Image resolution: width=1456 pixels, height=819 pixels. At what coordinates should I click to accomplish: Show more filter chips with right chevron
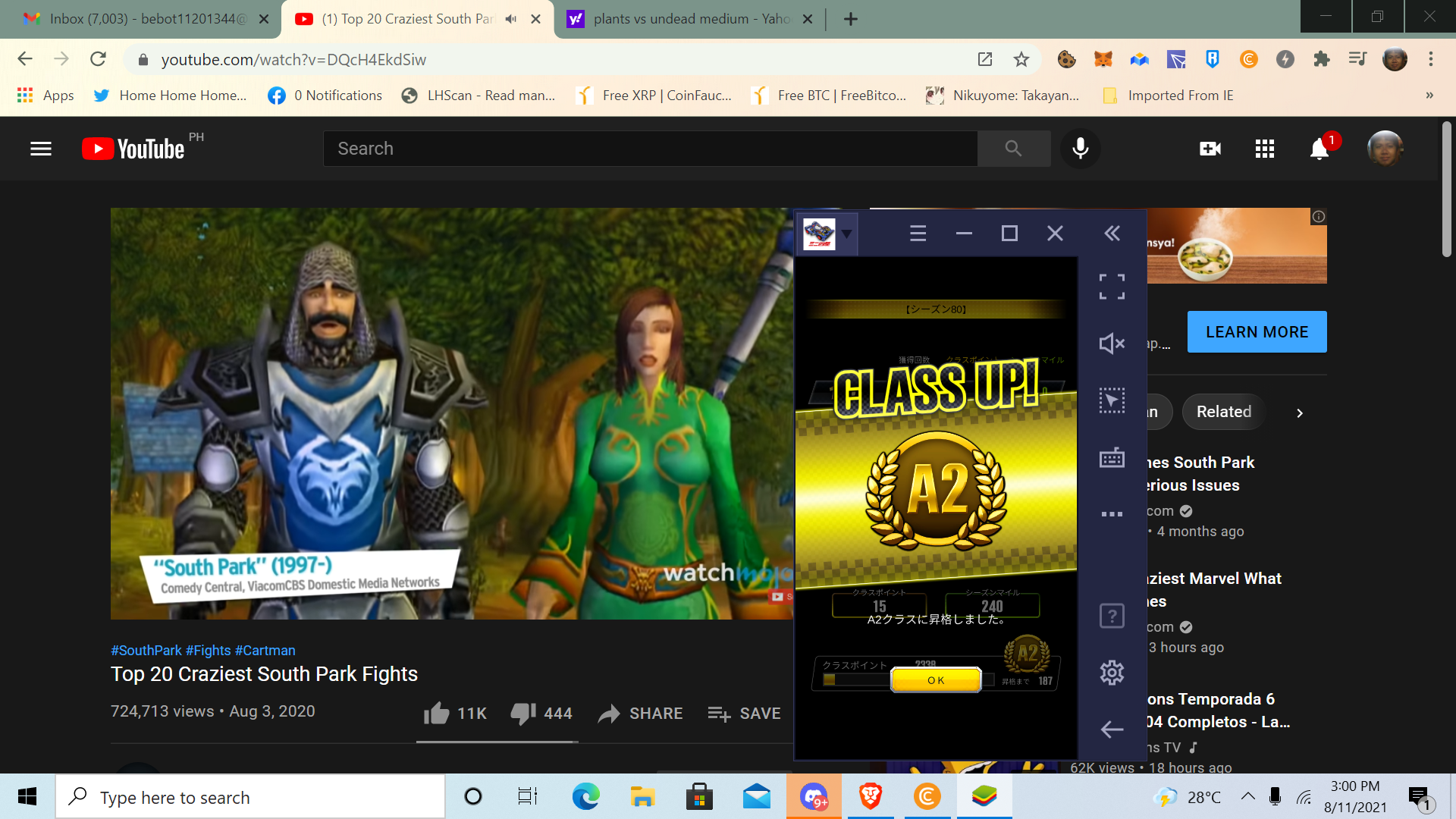(1300, 413)
